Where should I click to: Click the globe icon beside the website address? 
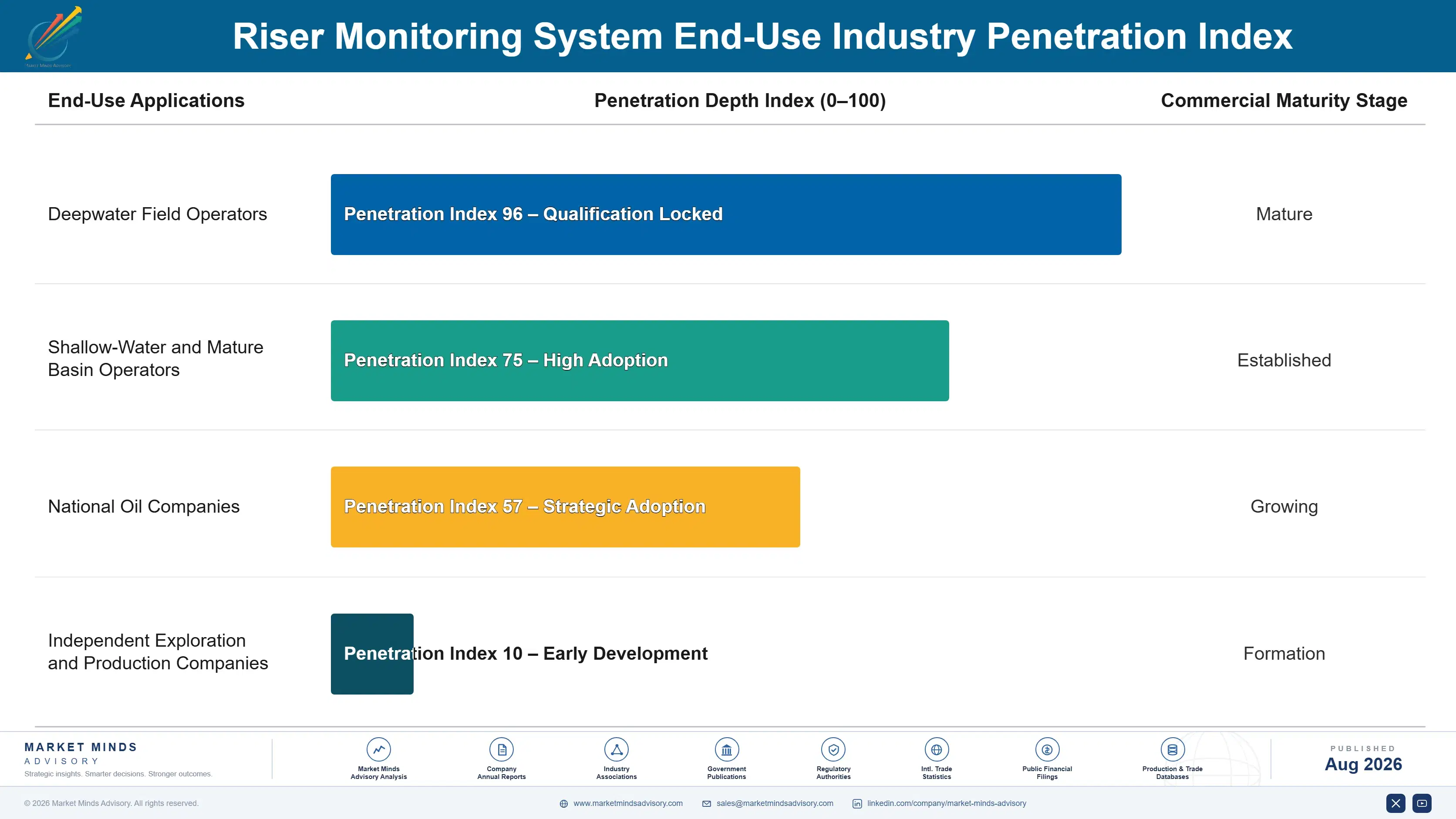(x=563, y=804)
